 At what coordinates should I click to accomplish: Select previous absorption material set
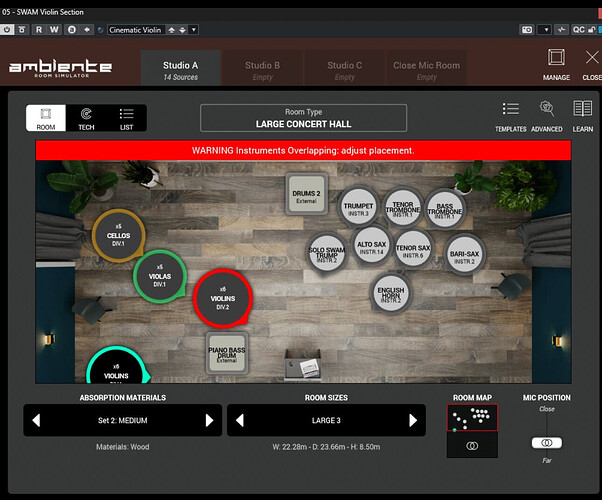click(36, 420)
